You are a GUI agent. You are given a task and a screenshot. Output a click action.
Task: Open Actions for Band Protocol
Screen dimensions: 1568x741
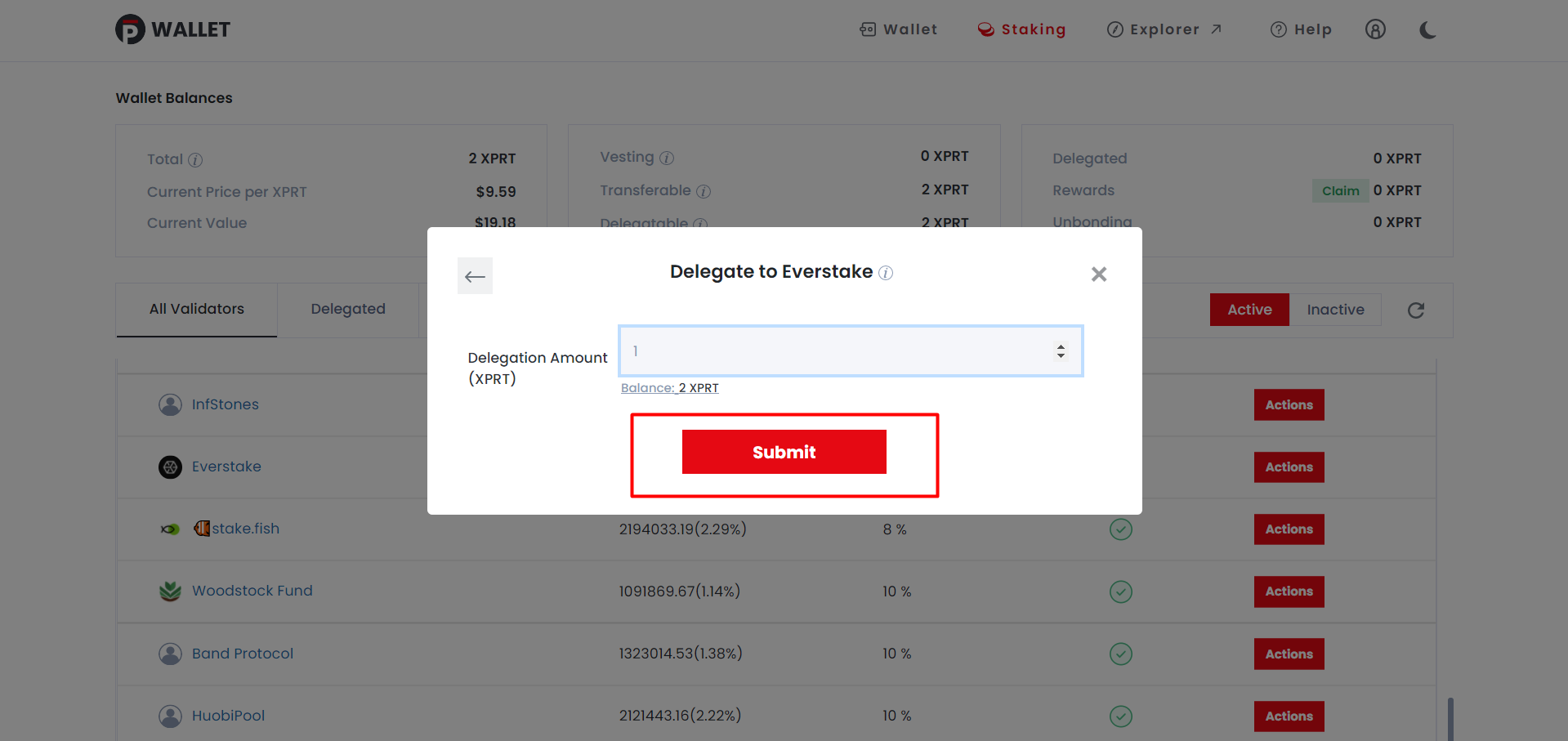coord(1289,654)
